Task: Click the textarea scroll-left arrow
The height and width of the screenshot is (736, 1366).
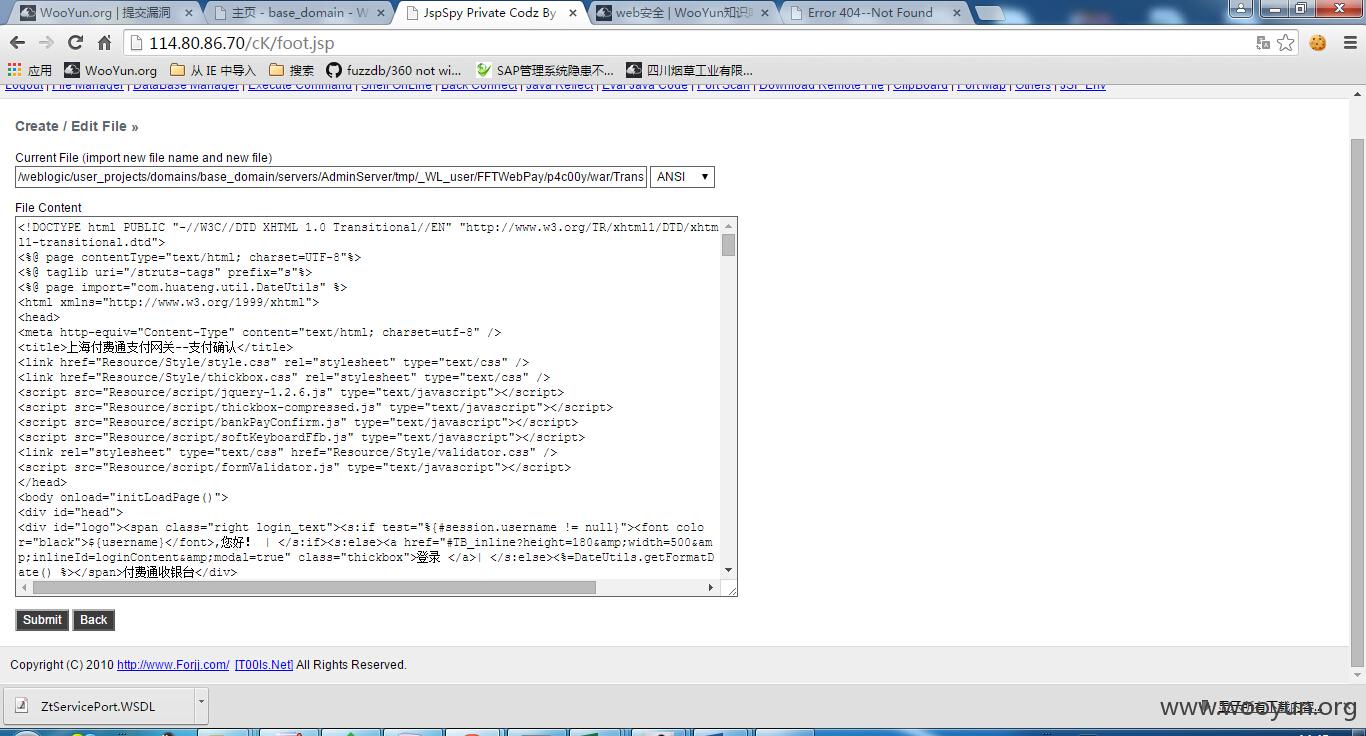Action: point(24,588)
